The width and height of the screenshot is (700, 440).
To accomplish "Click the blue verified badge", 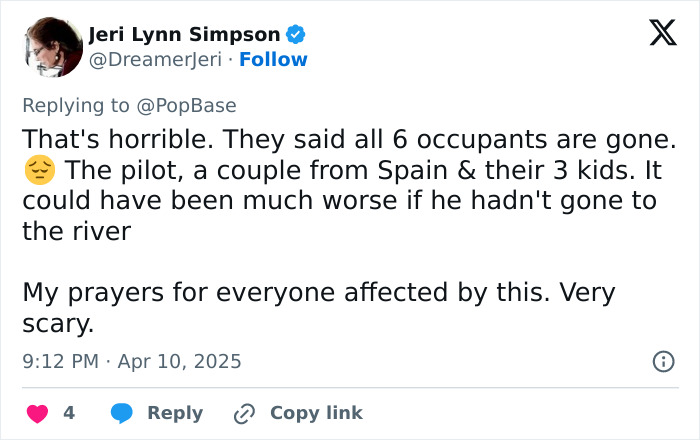I will pyautogui.click(x=296, y=35).
